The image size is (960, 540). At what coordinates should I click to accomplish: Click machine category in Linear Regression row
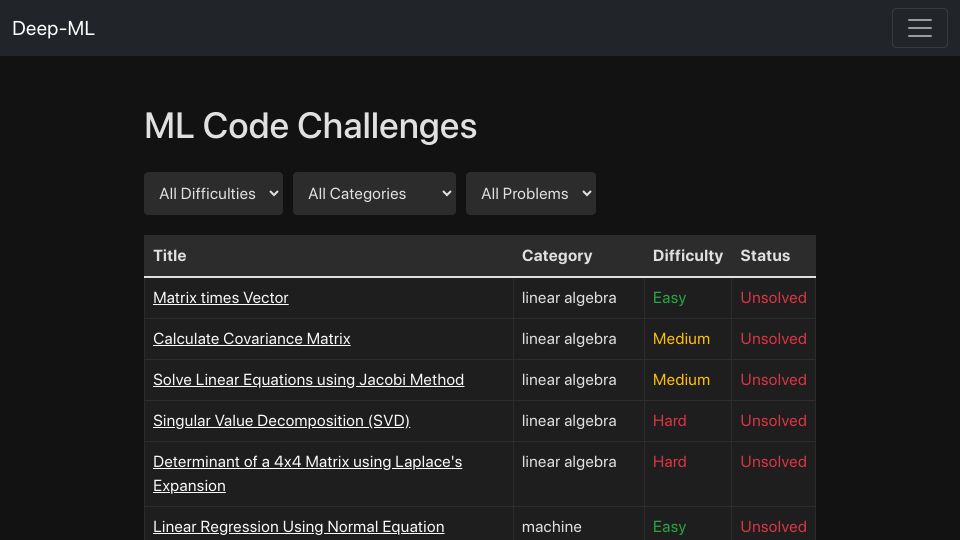(552, 527)
